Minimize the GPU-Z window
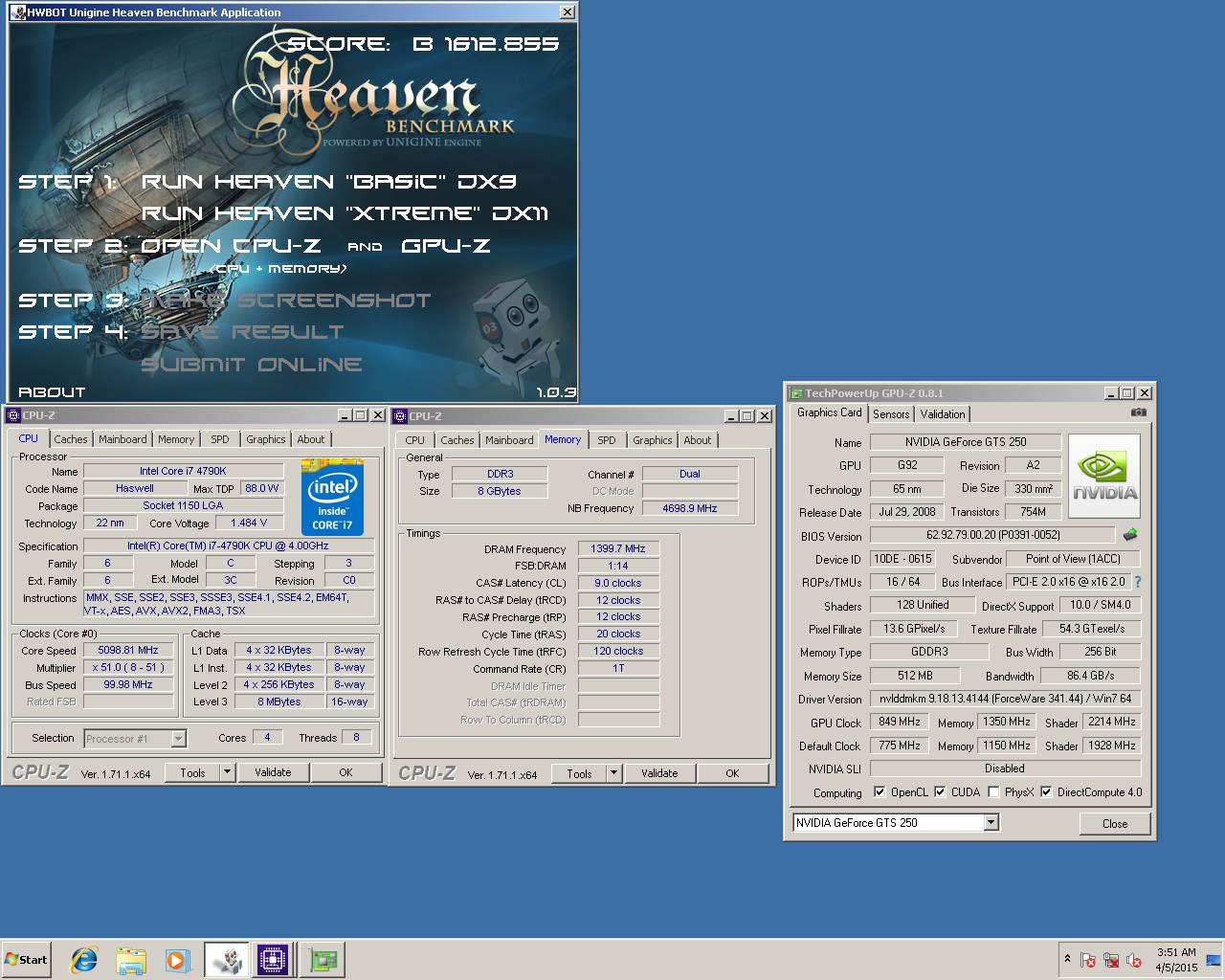This screenshot has height=980, width=1225. click(1111, 392)
